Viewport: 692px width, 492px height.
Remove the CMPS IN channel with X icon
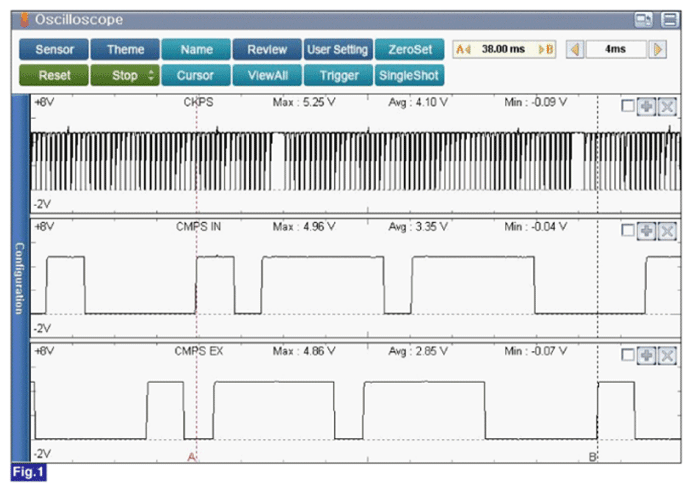pos(667,230)
